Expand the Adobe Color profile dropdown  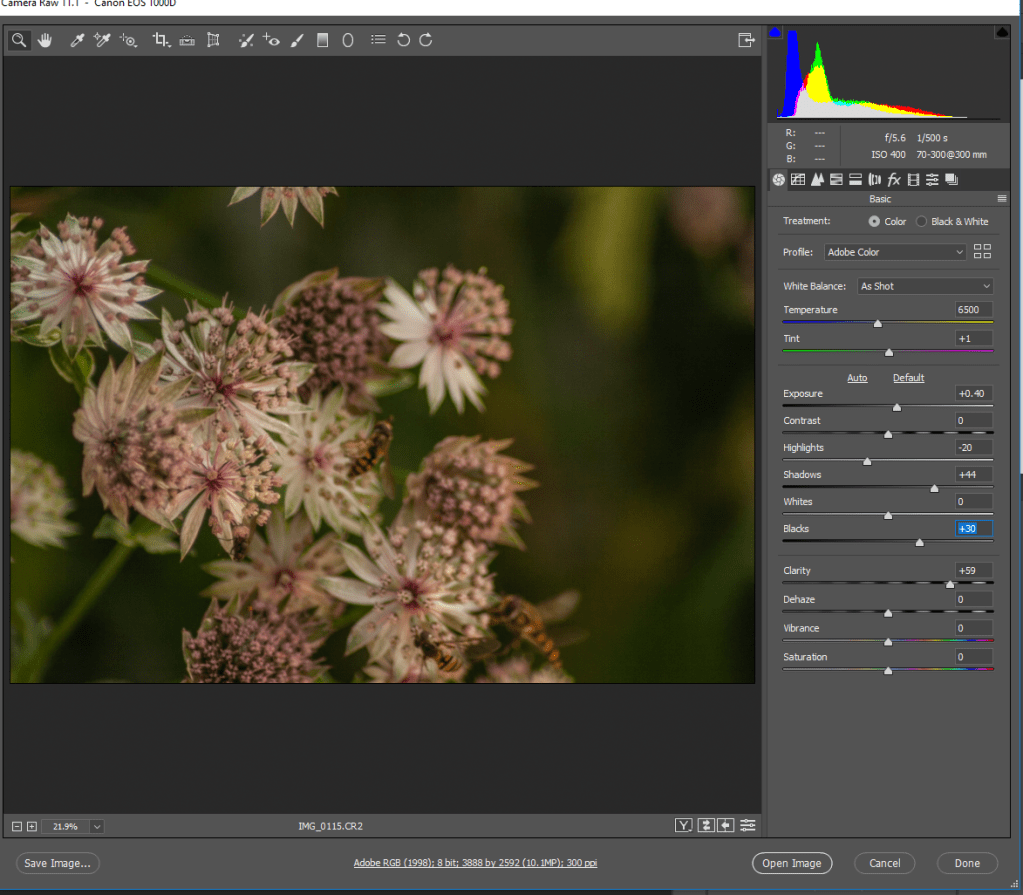coord(895,252)
